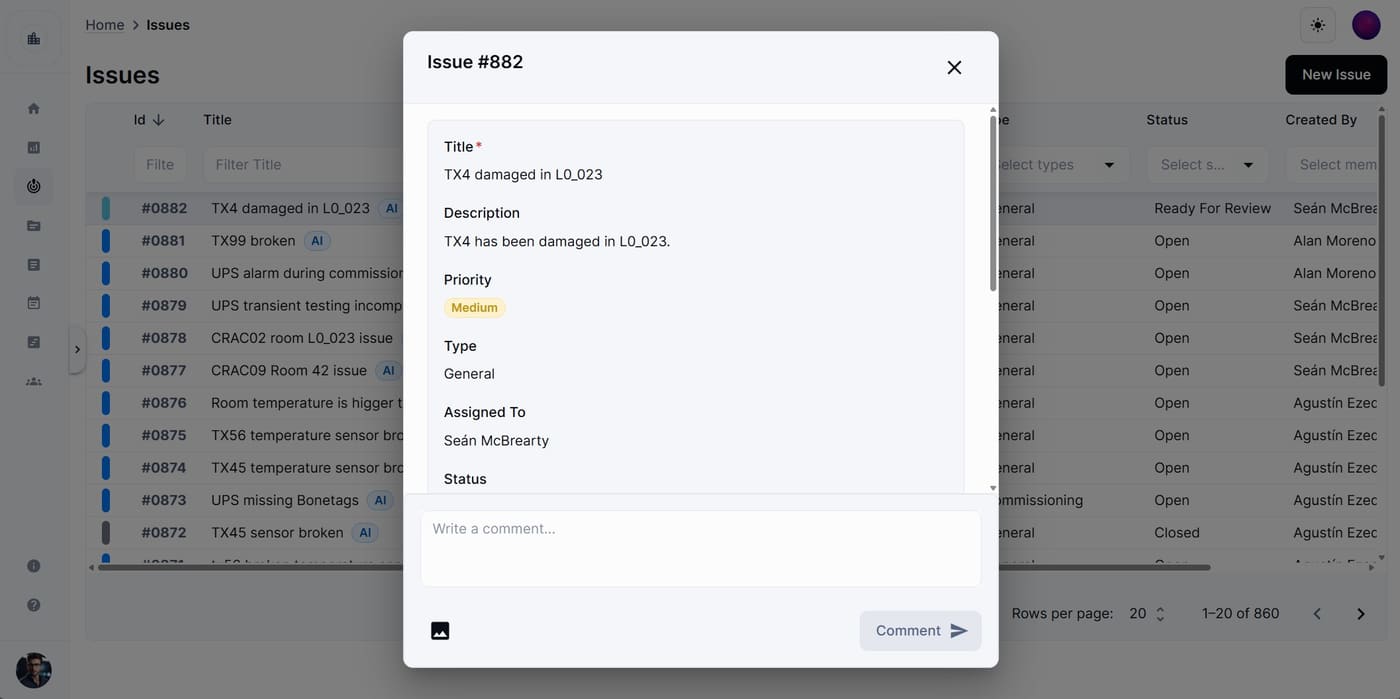Open the home icon in sidebar
1400x699 pixels.
point(34,108)
